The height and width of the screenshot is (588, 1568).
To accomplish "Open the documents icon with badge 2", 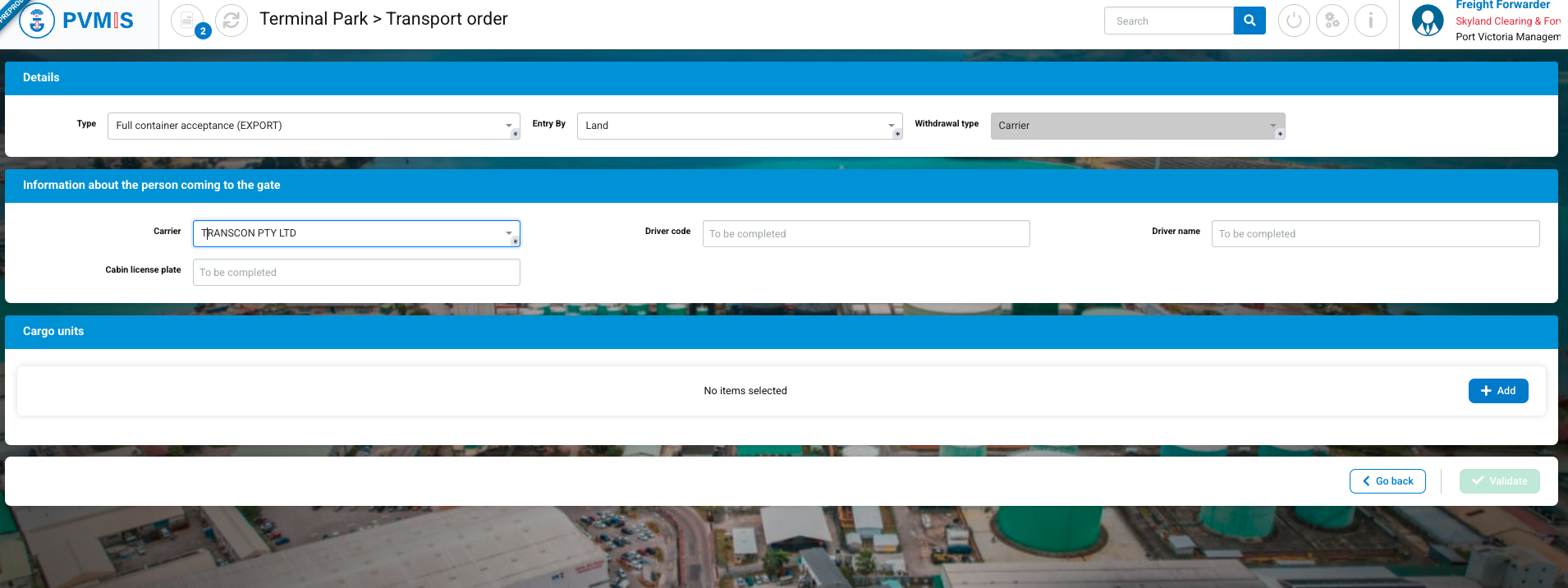I will pos(187,21).
